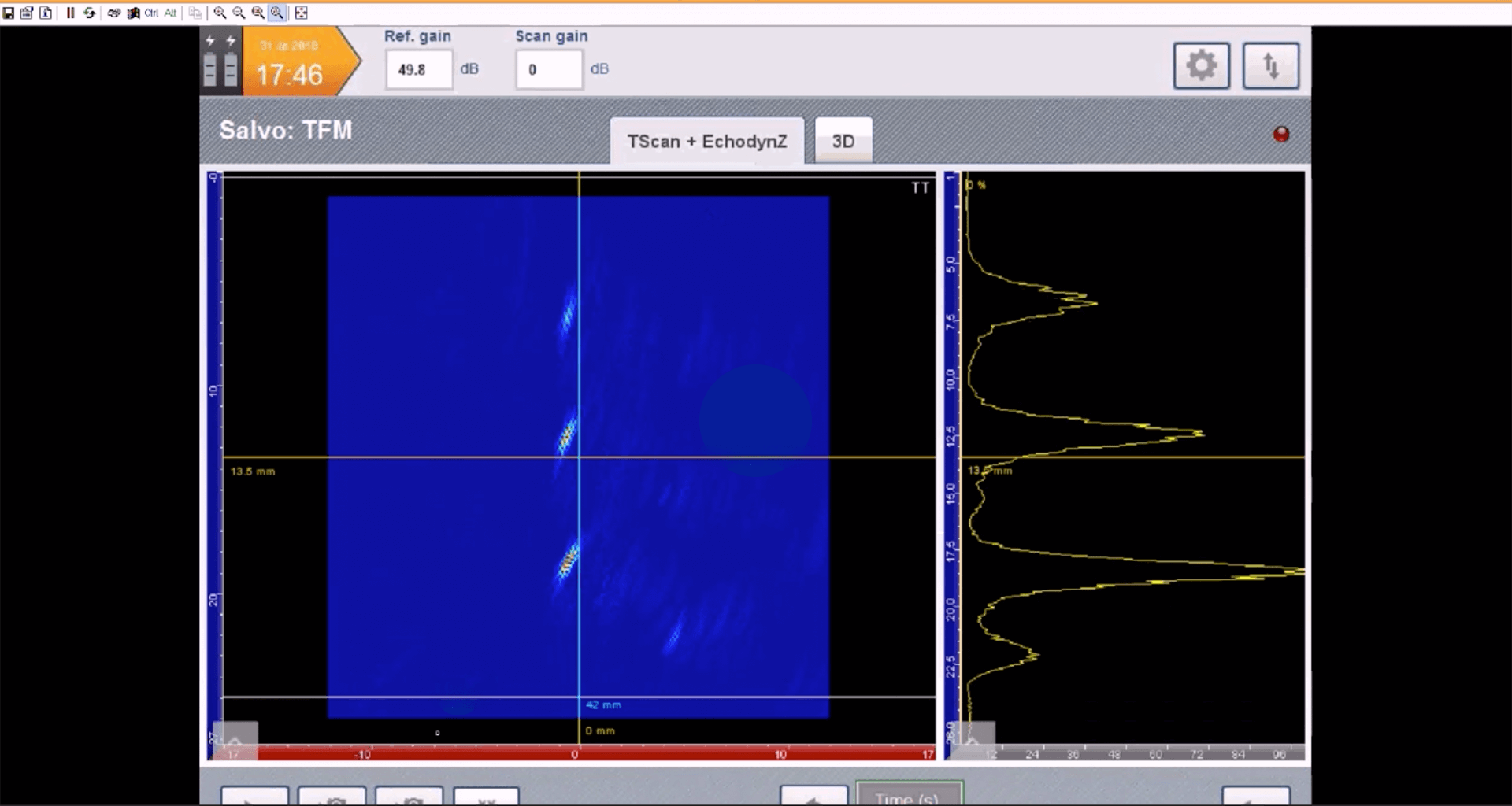Click the fullscreen view icon in the toolbar

[302, 13]
